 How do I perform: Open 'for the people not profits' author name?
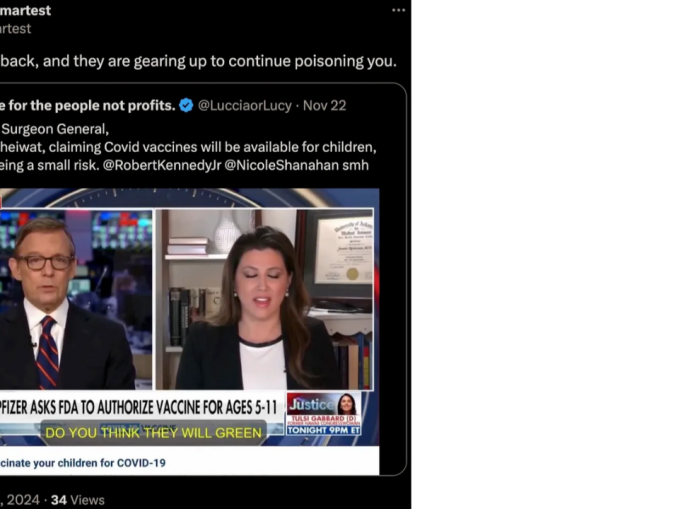coord(88,105)
